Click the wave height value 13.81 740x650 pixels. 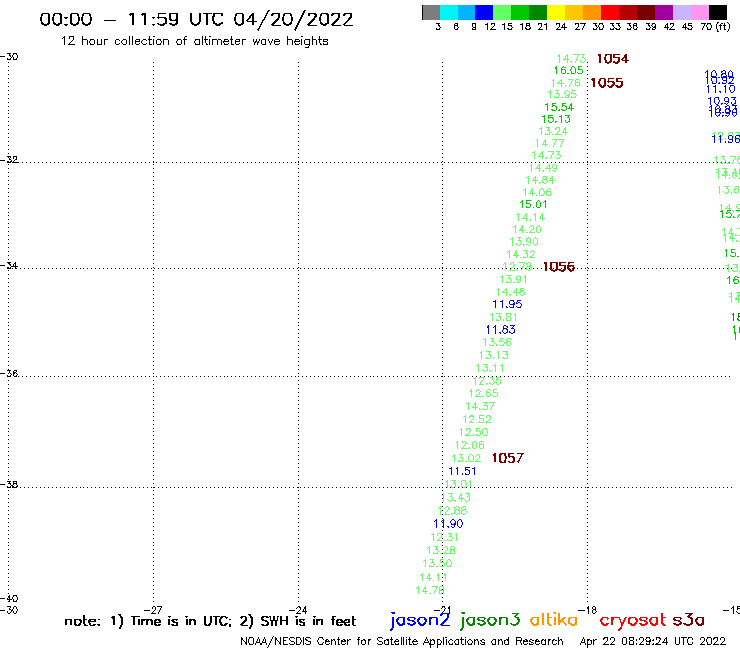pos(504,318)
